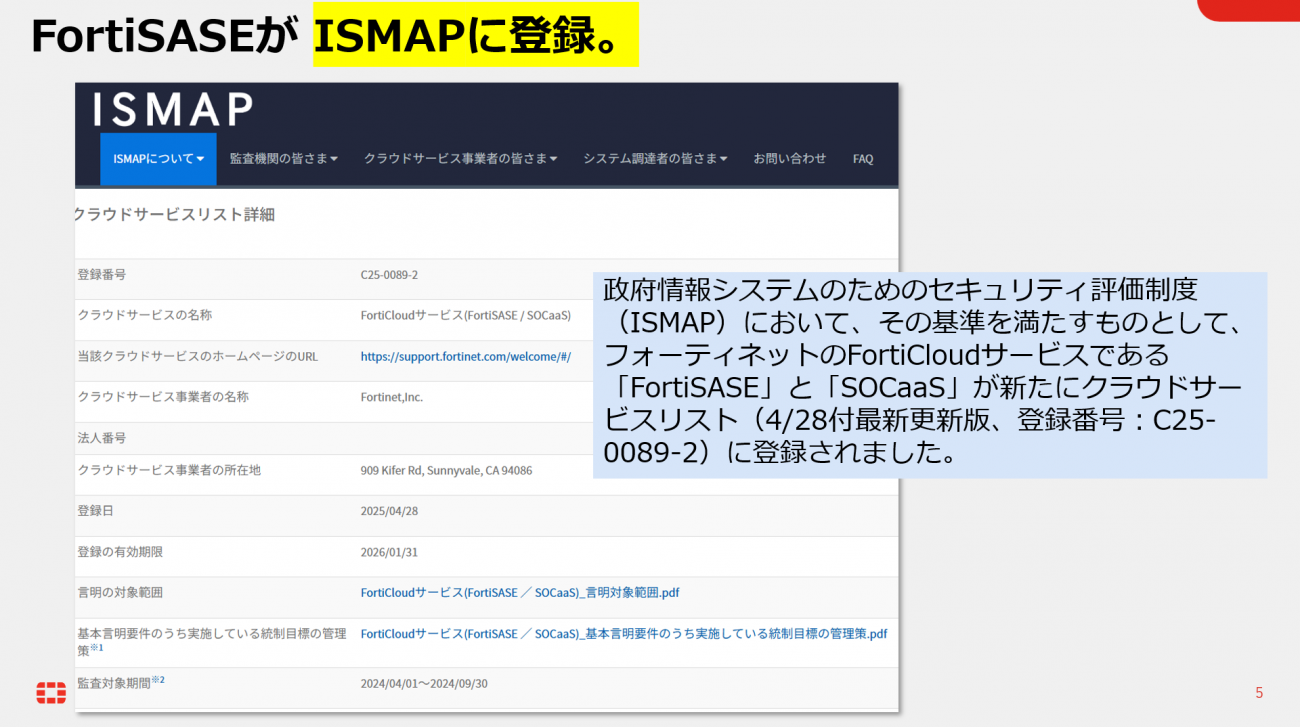Select the blue description text box

click(929, 374)
